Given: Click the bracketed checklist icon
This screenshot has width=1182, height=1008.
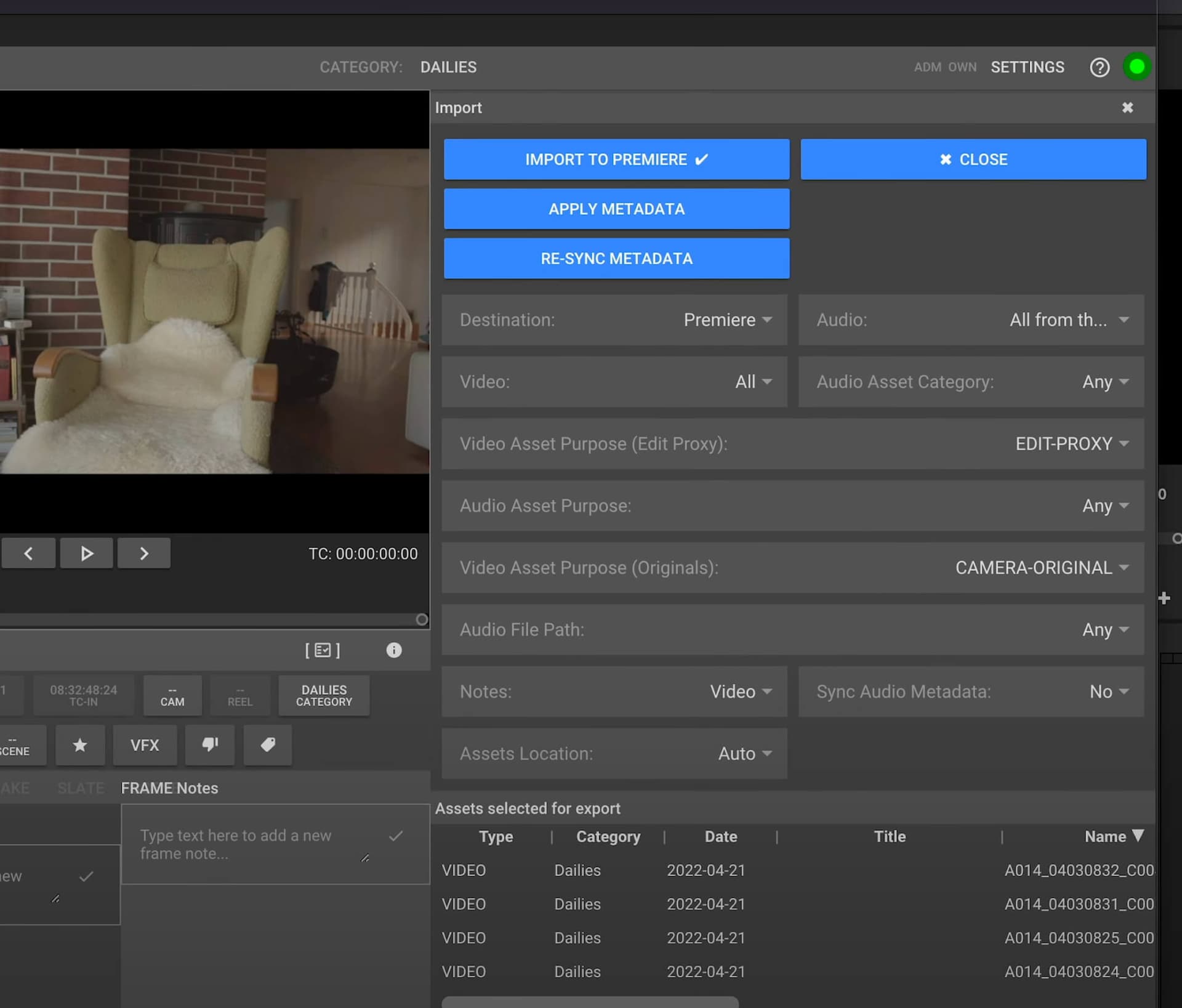Looking at the screenshot, I should 323,650.
